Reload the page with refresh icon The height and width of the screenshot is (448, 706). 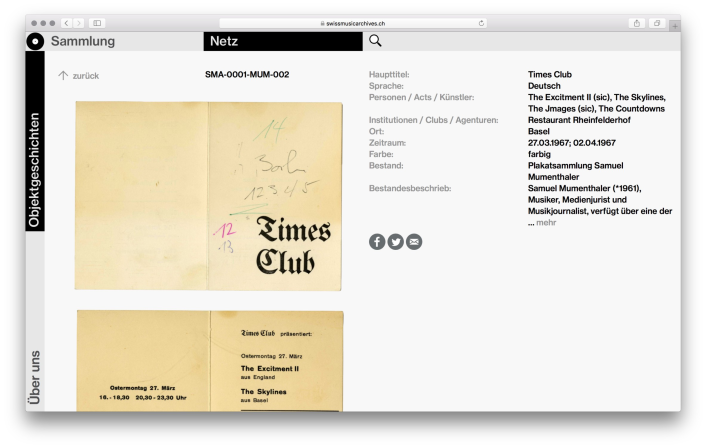(481, 23)
